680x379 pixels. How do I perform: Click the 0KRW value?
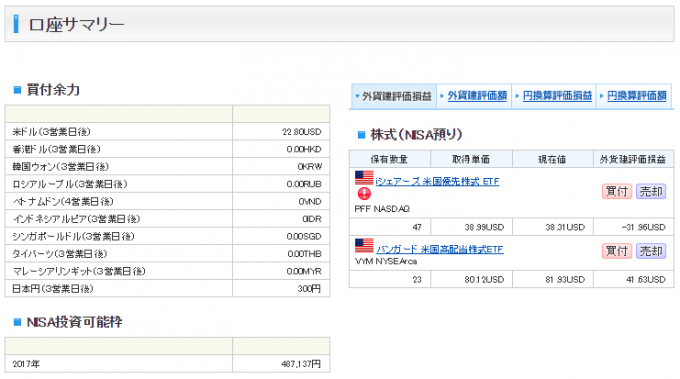[310, 167]
